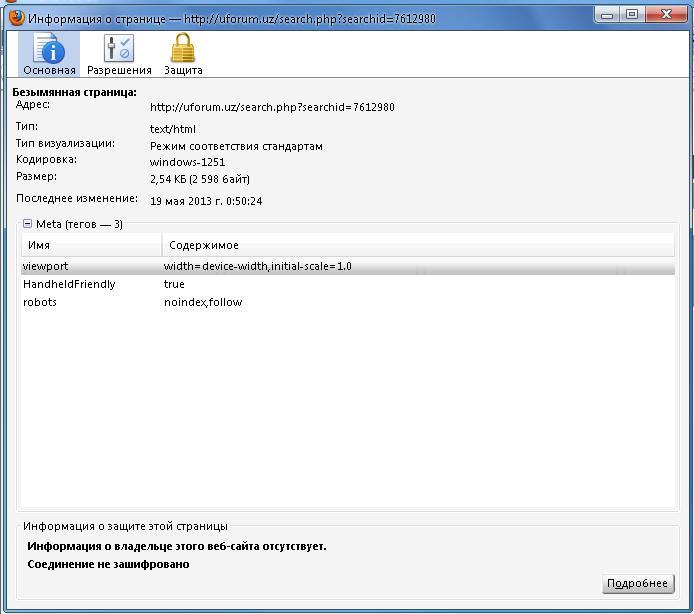
Task: Minimize the page info window
Action: [x=606, y=14]
